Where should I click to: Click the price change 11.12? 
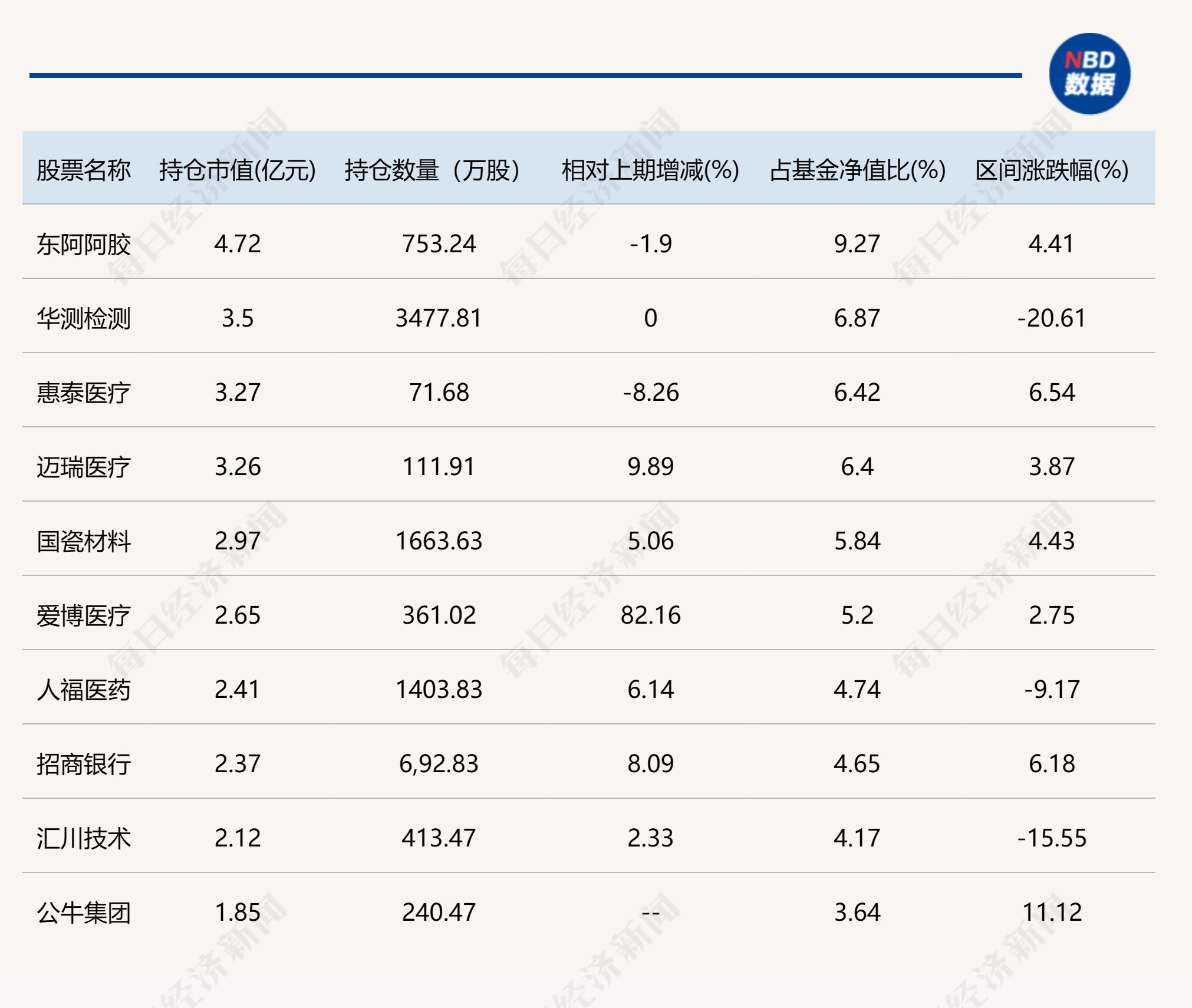pyautogui.click(x=1052, y=913)
